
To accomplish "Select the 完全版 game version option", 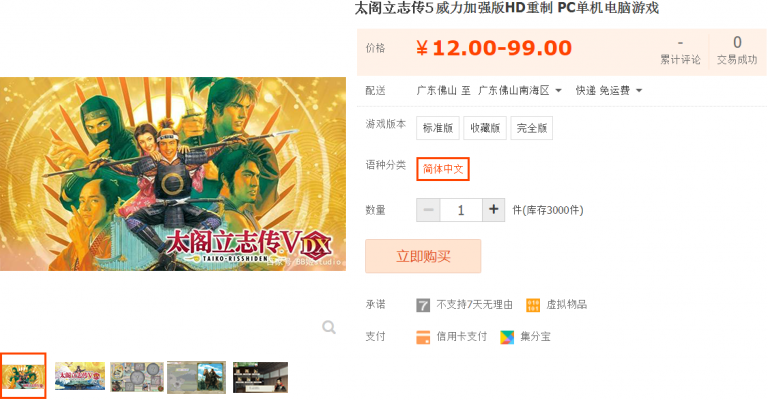I will [531, 128].
